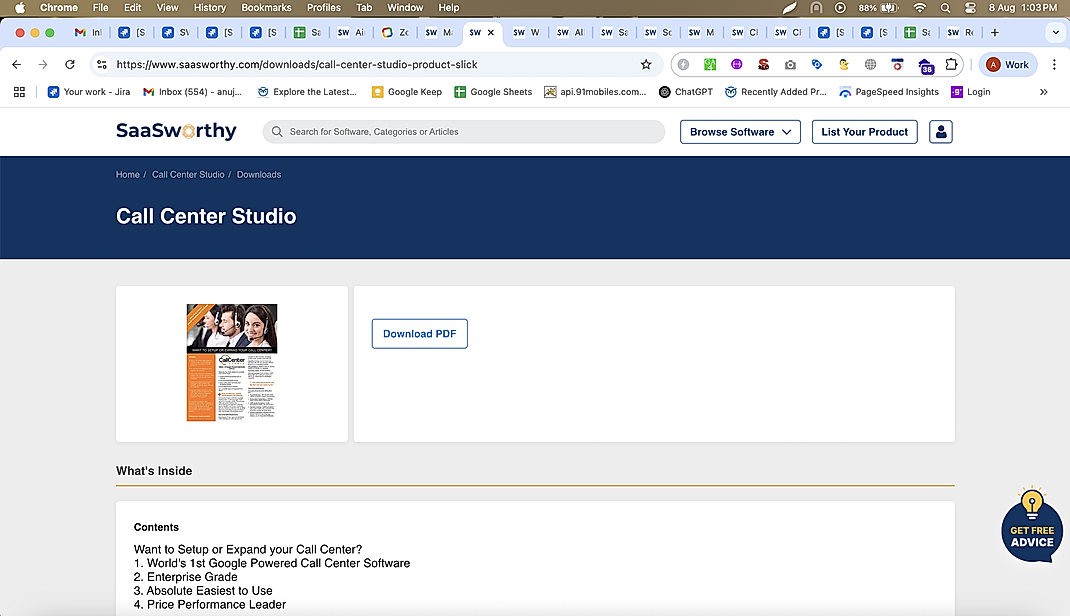This screenshot has width=1070, height=616.
Task: Click the Chrome extensions puzzle icon
Action: click(x=951, y=64)
